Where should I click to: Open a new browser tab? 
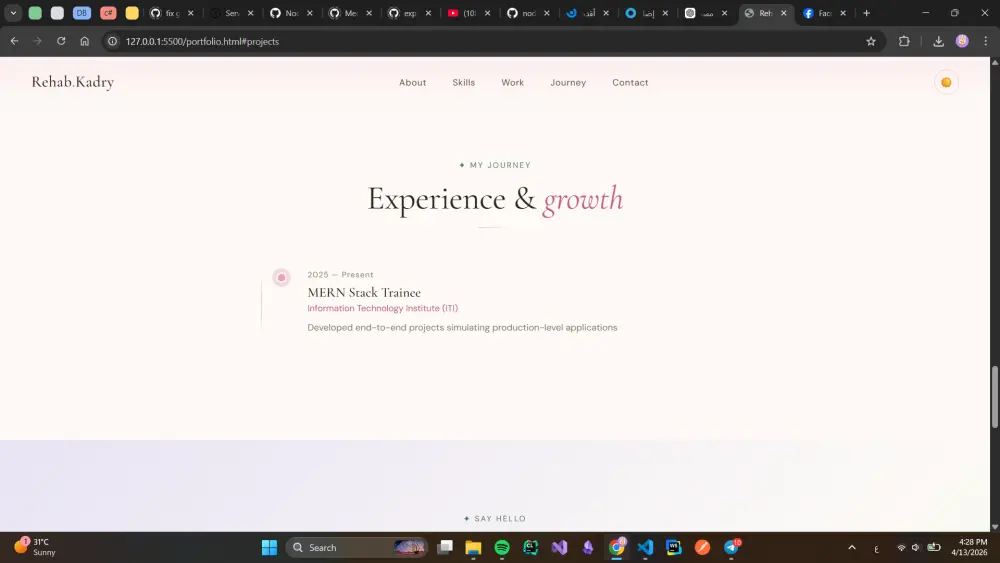(866, 13)
